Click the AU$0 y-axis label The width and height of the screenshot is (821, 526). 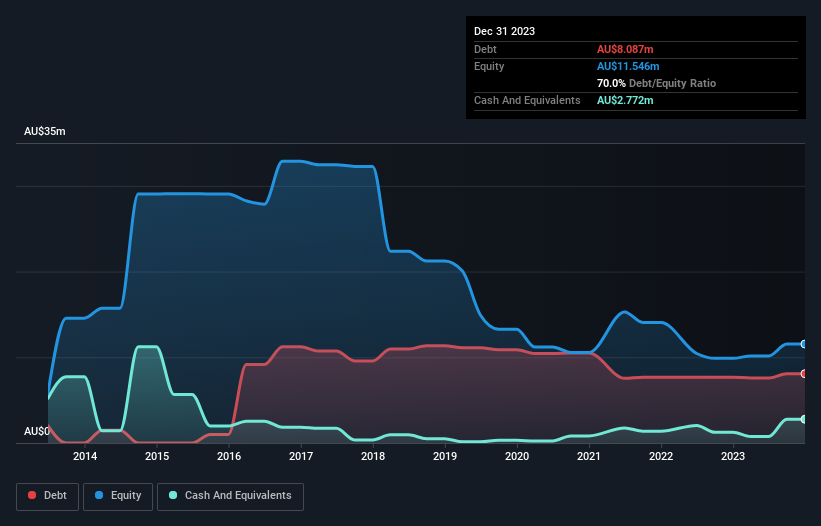[x=37, y=431]
